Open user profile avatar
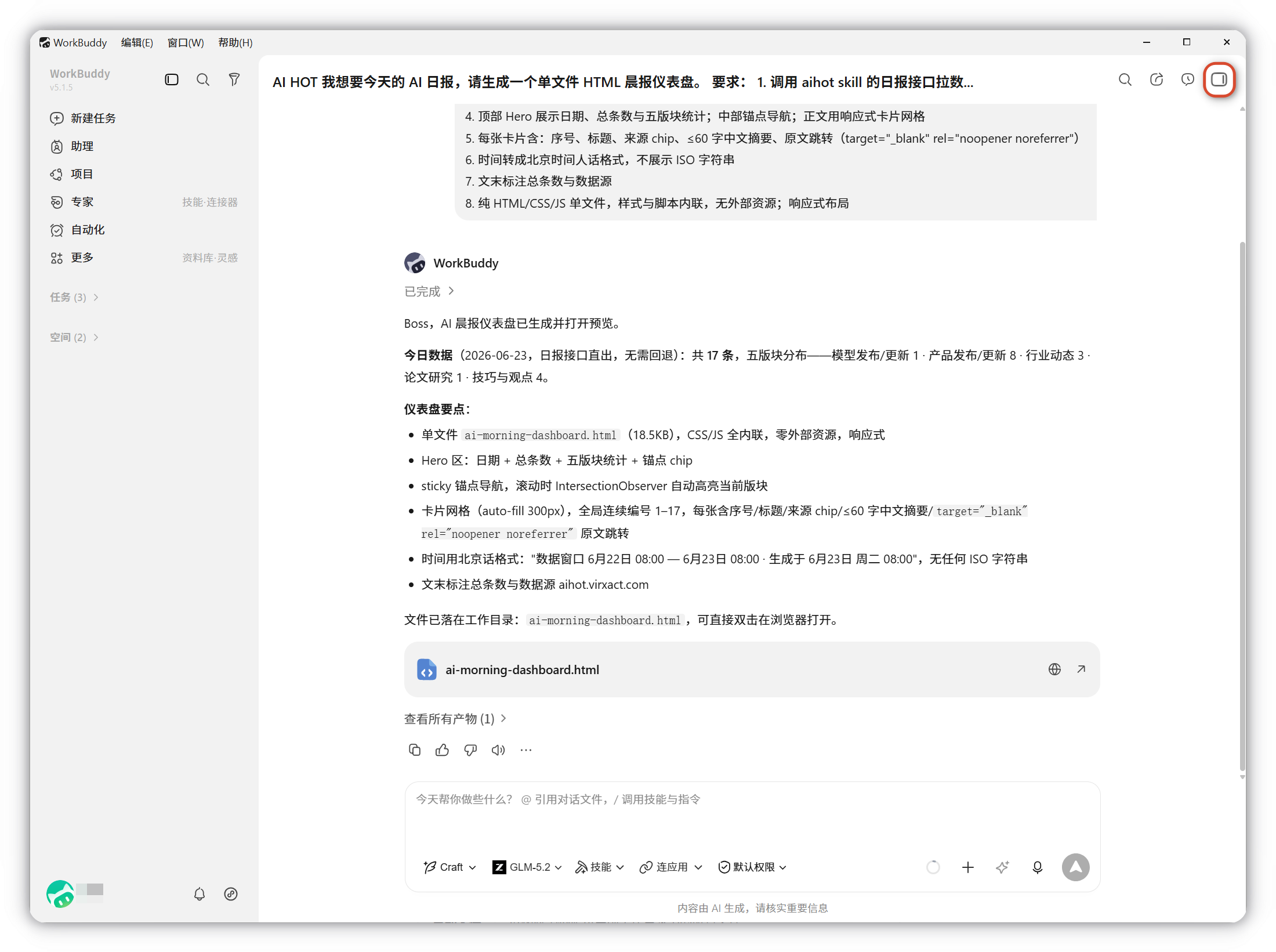 [60, 894]
